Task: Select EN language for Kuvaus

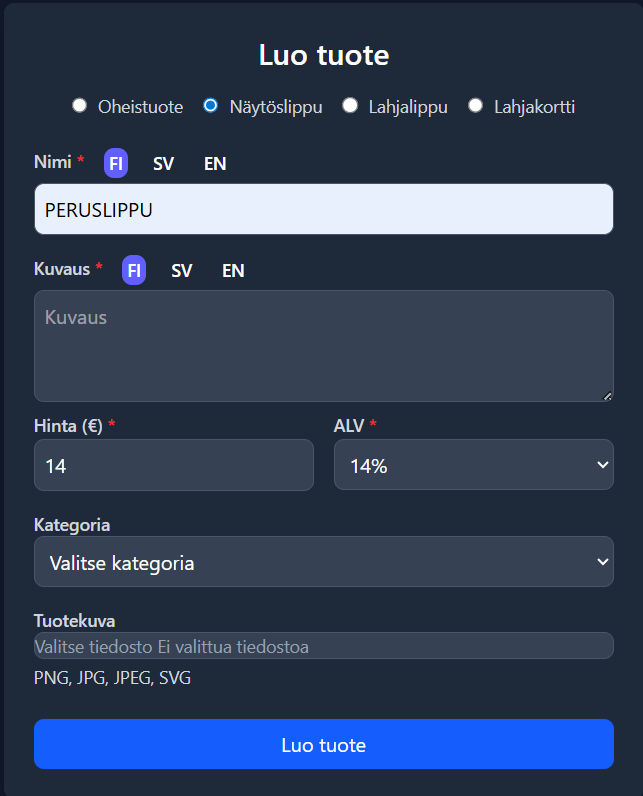Action: click(x=233, y=270)
